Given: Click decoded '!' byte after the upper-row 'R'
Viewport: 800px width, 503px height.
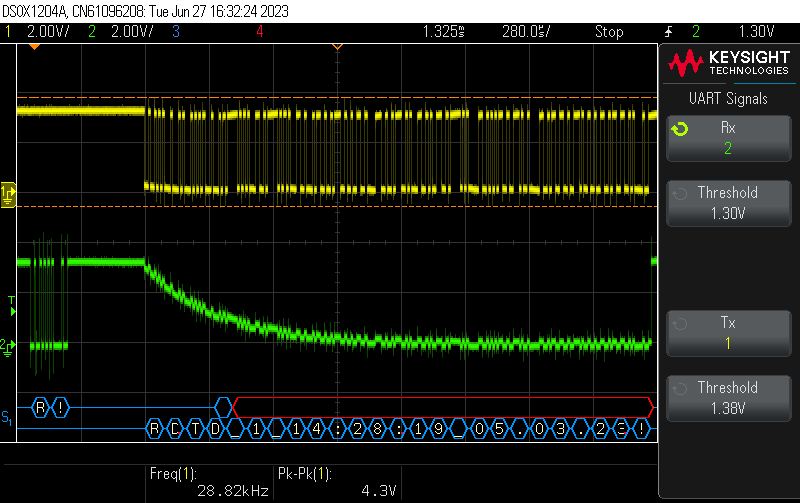Looking at the screenshot, I should [60, 408].
